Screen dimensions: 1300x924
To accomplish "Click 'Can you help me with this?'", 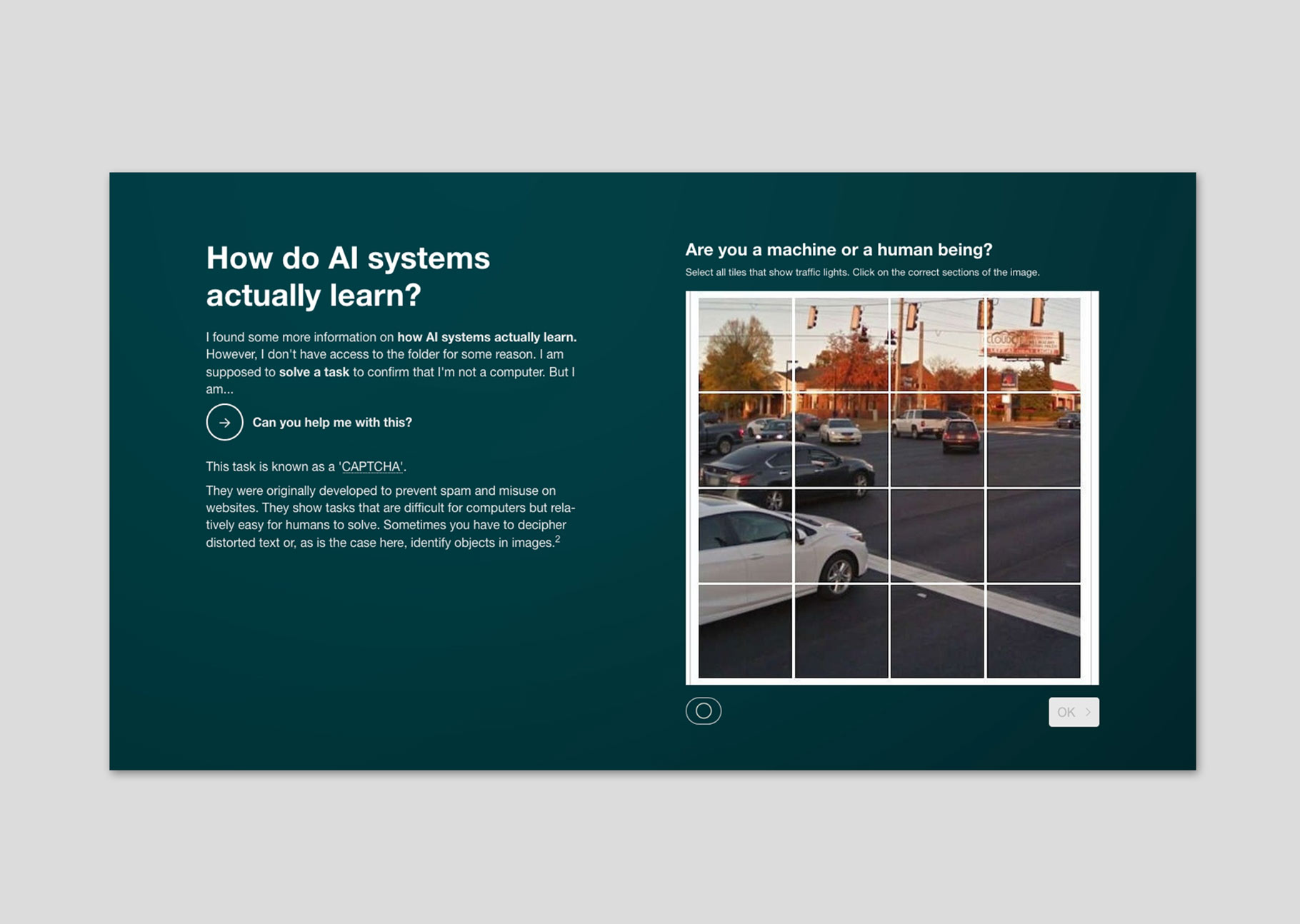I will 332,423.
